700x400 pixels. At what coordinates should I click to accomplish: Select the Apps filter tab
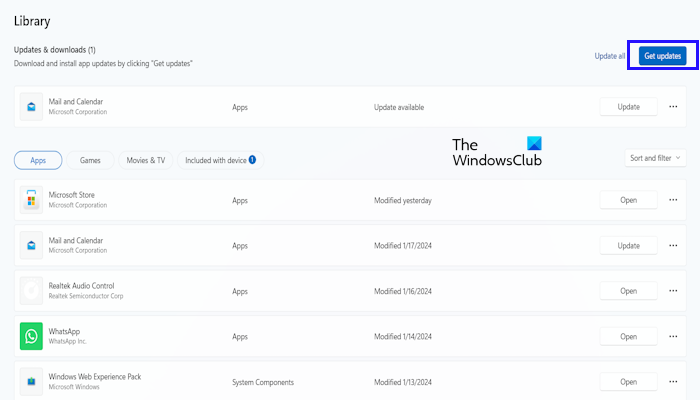coord(38,160)
